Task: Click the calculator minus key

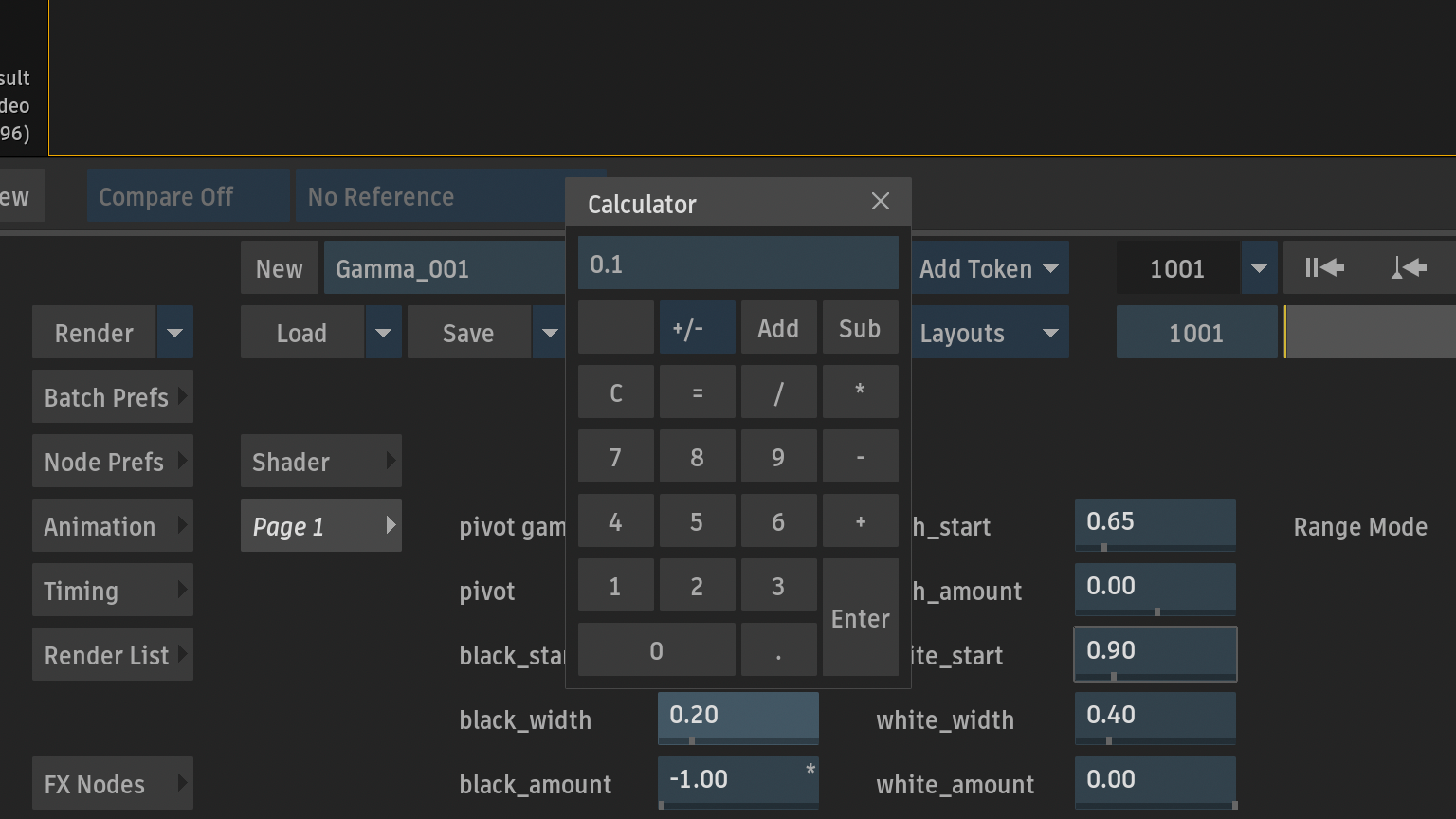Action: (861, 457)
